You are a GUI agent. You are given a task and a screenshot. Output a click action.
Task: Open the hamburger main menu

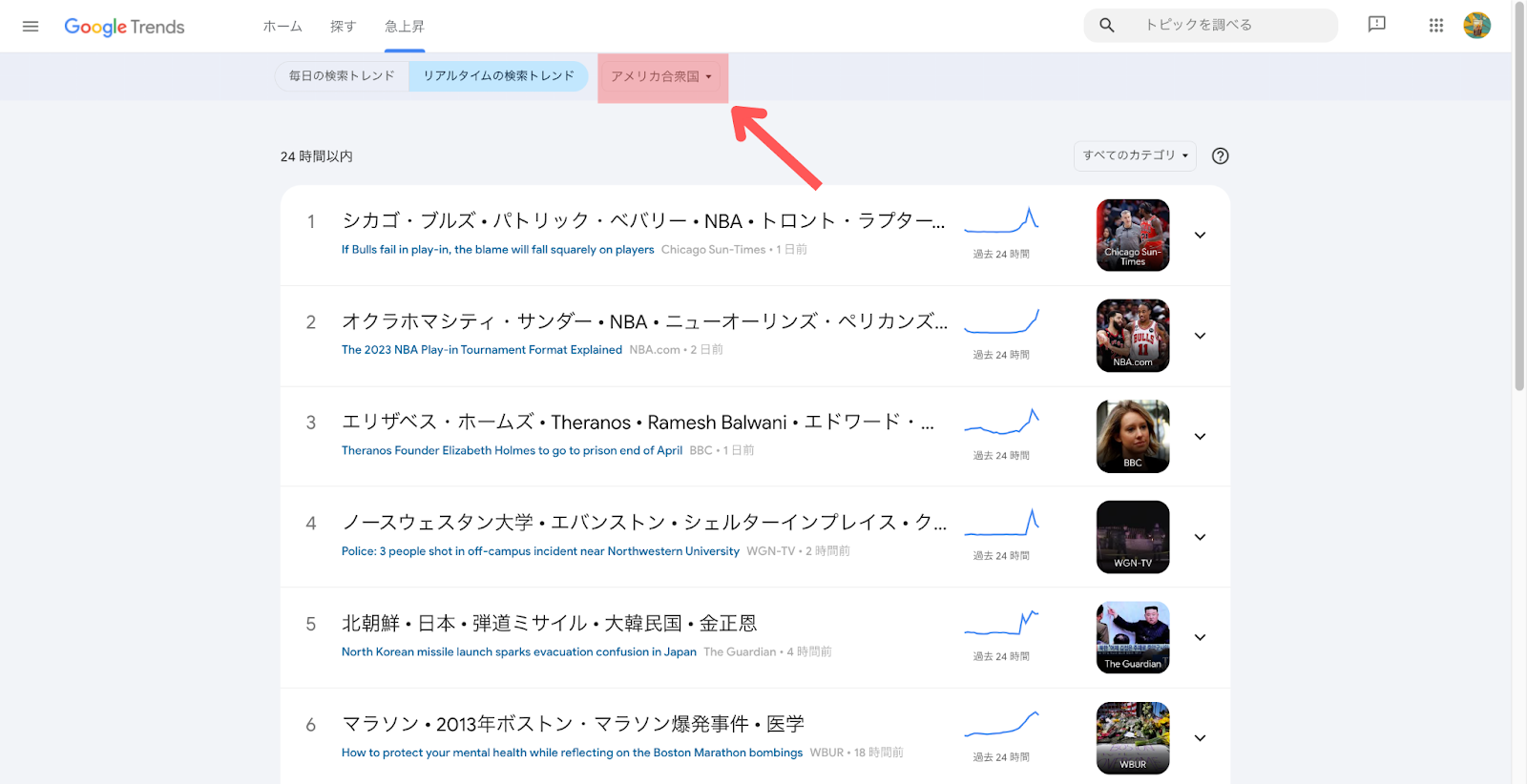(31, 26)
